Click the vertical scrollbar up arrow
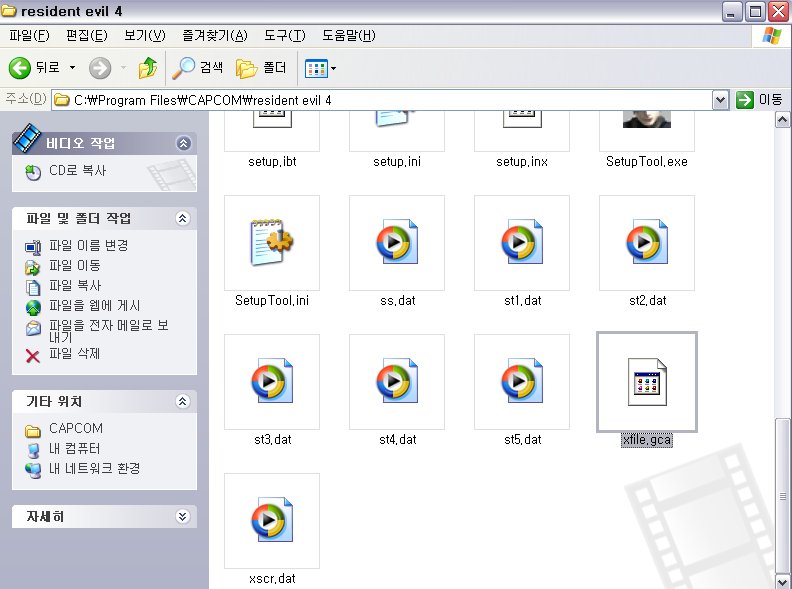This screenshot has width=792, height=589. click(x=782, y=120)
